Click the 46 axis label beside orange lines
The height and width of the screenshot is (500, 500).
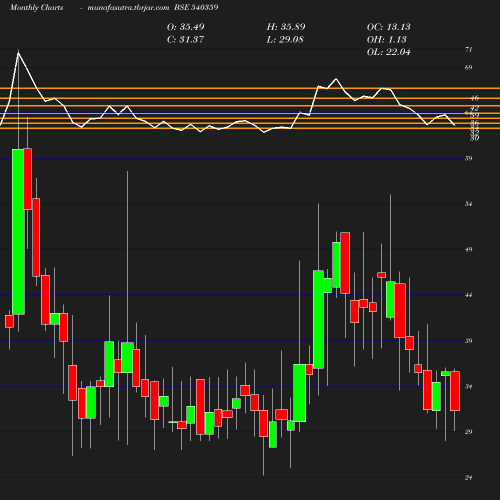point(474,98)
